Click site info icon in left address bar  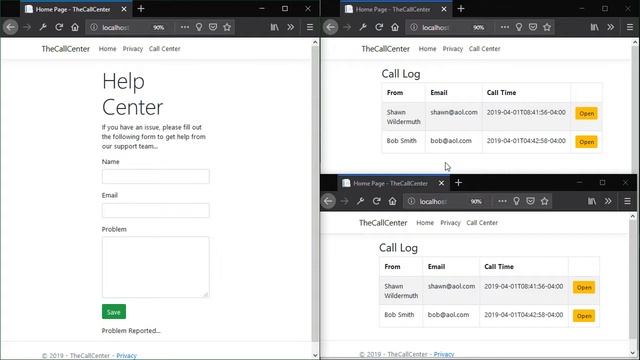94,27
